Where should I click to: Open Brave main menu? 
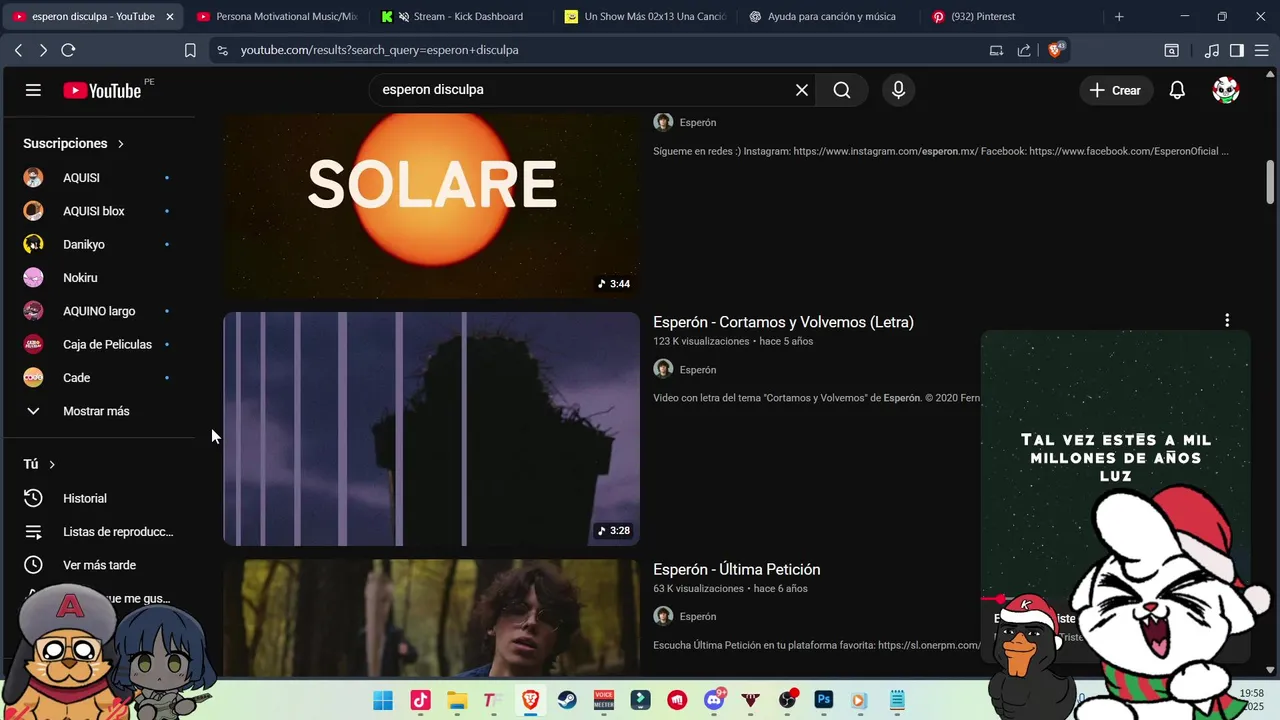click(1261, 50)
